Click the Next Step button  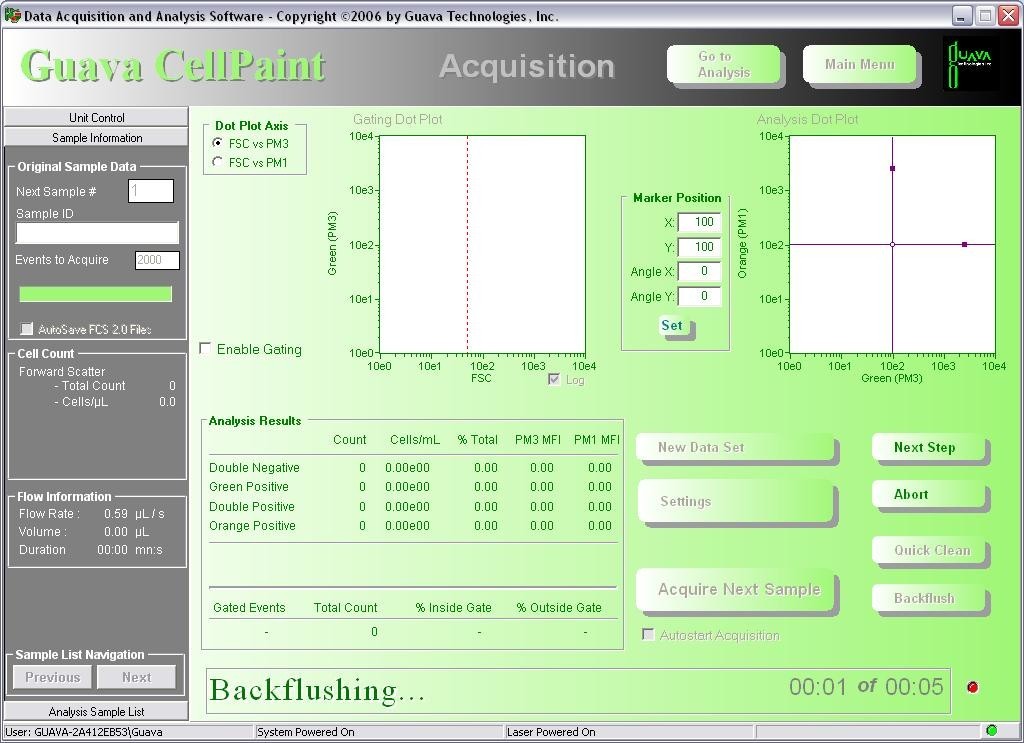point(929,447)
